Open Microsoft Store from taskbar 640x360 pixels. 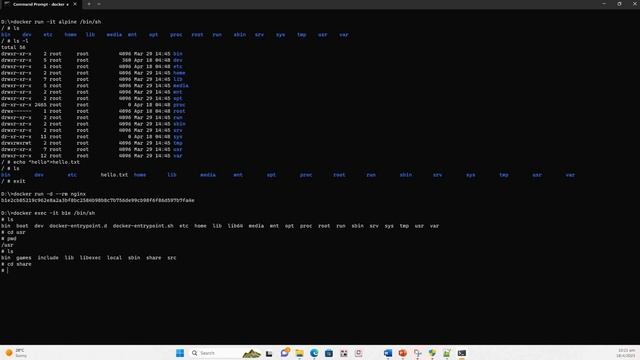(329, 353)
